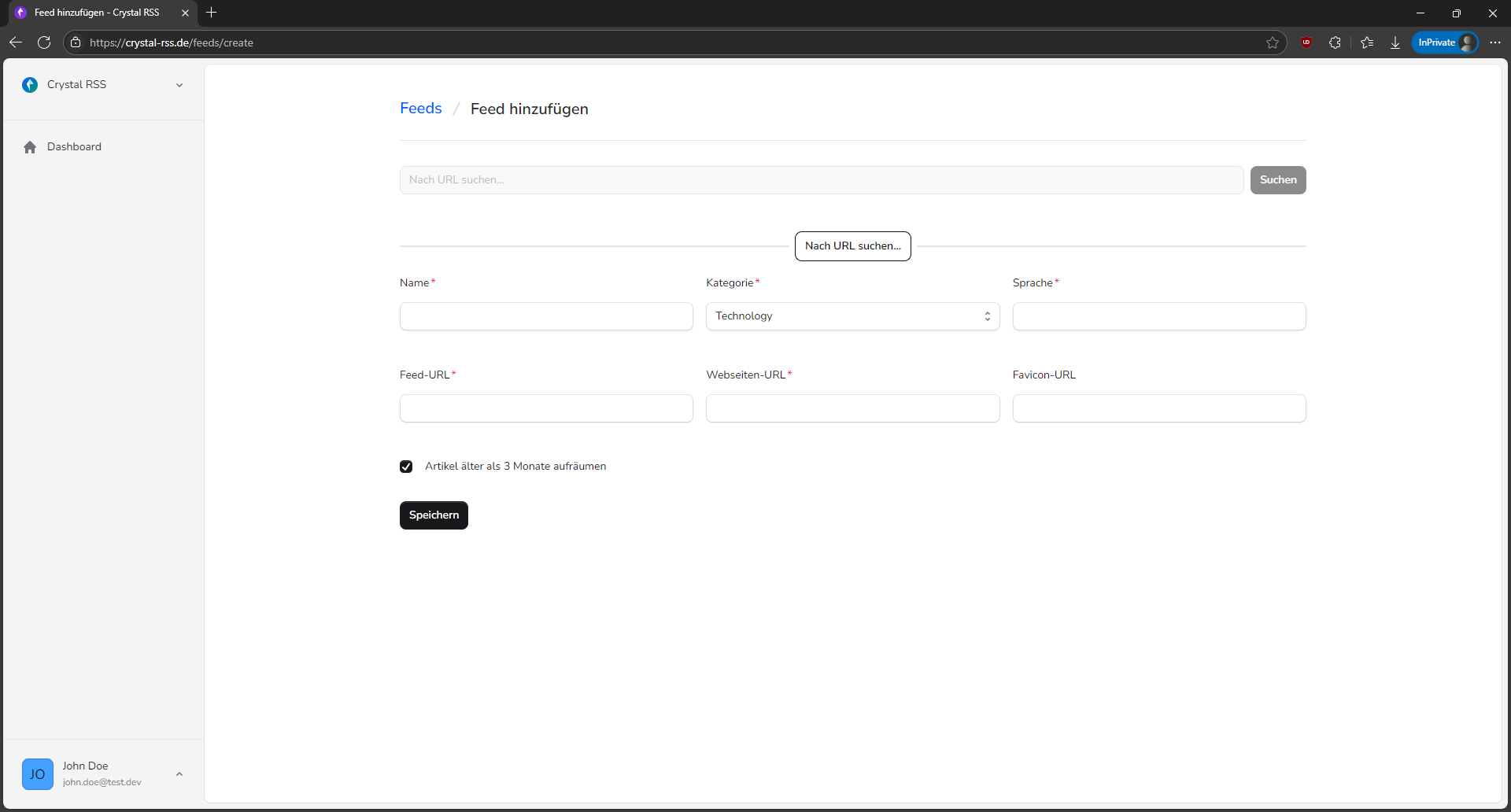Open the Kategorie dropdown showing Technology

coord(852,316)
